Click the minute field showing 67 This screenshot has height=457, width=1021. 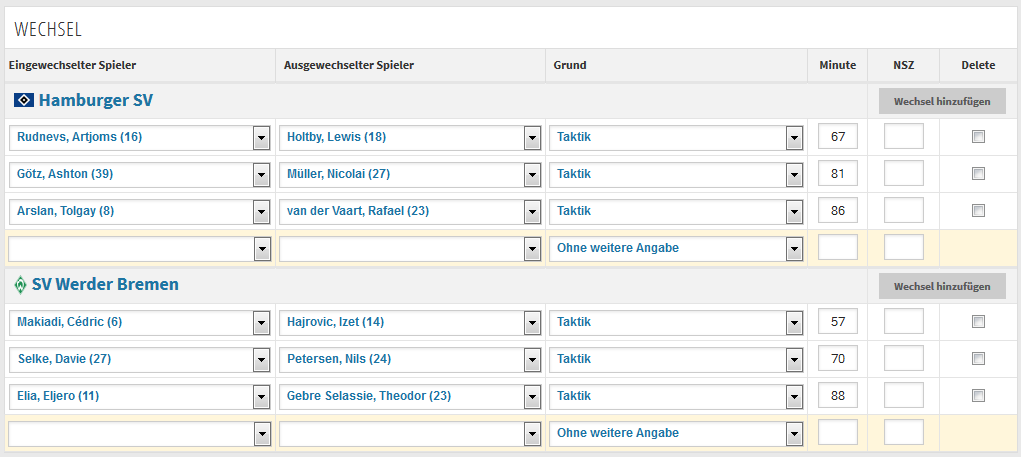[x=837, y=137]
